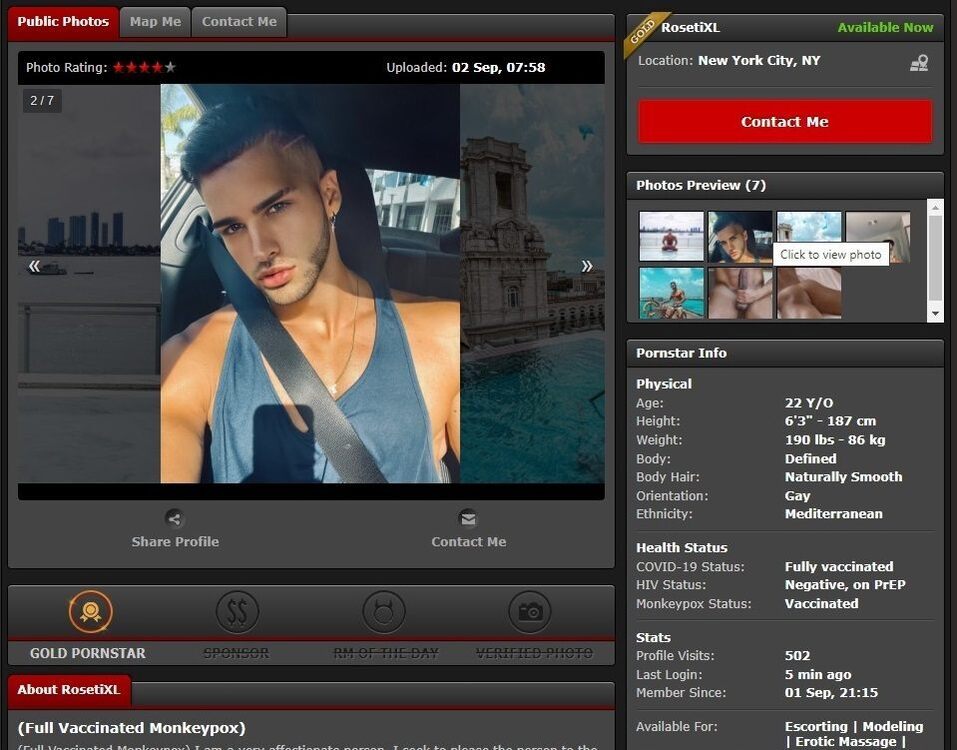The width and height of the screenshot is (957, 750).
Task: Switch to the Map Me tab
Action: point(155,22)
